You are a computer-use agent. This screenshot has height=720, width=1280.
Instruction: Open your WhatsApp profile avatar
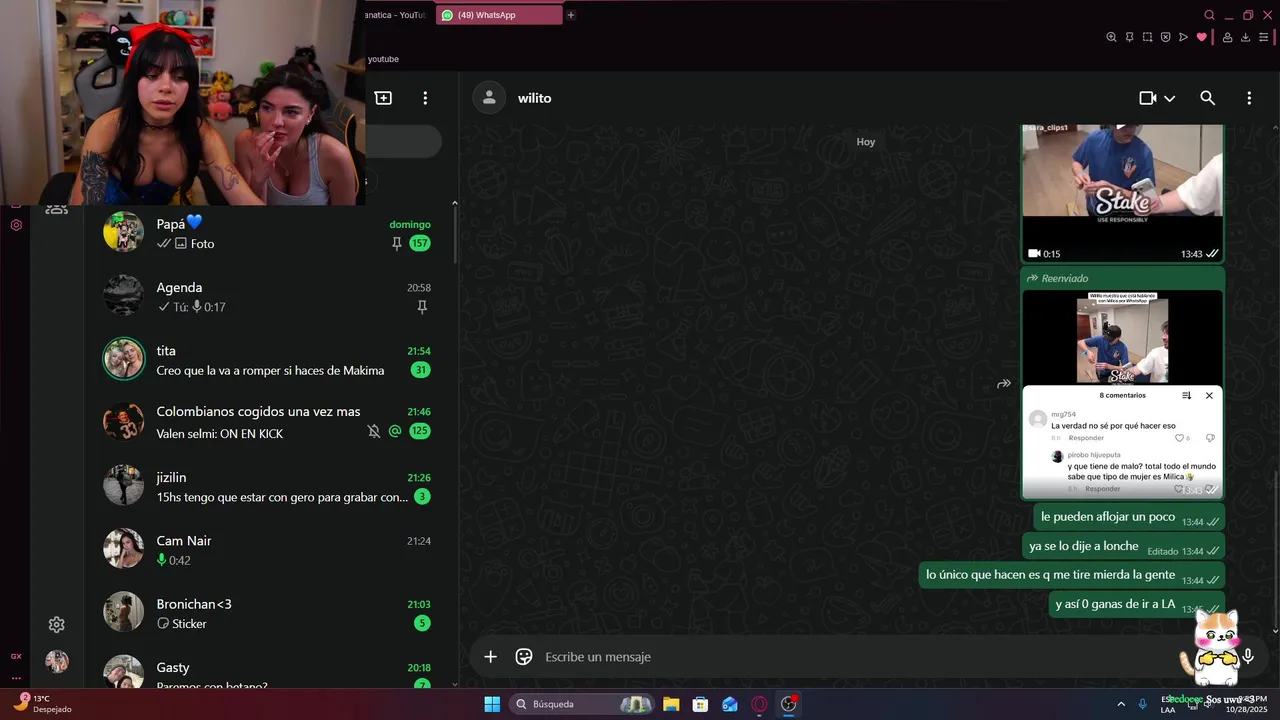pos(57,661)
